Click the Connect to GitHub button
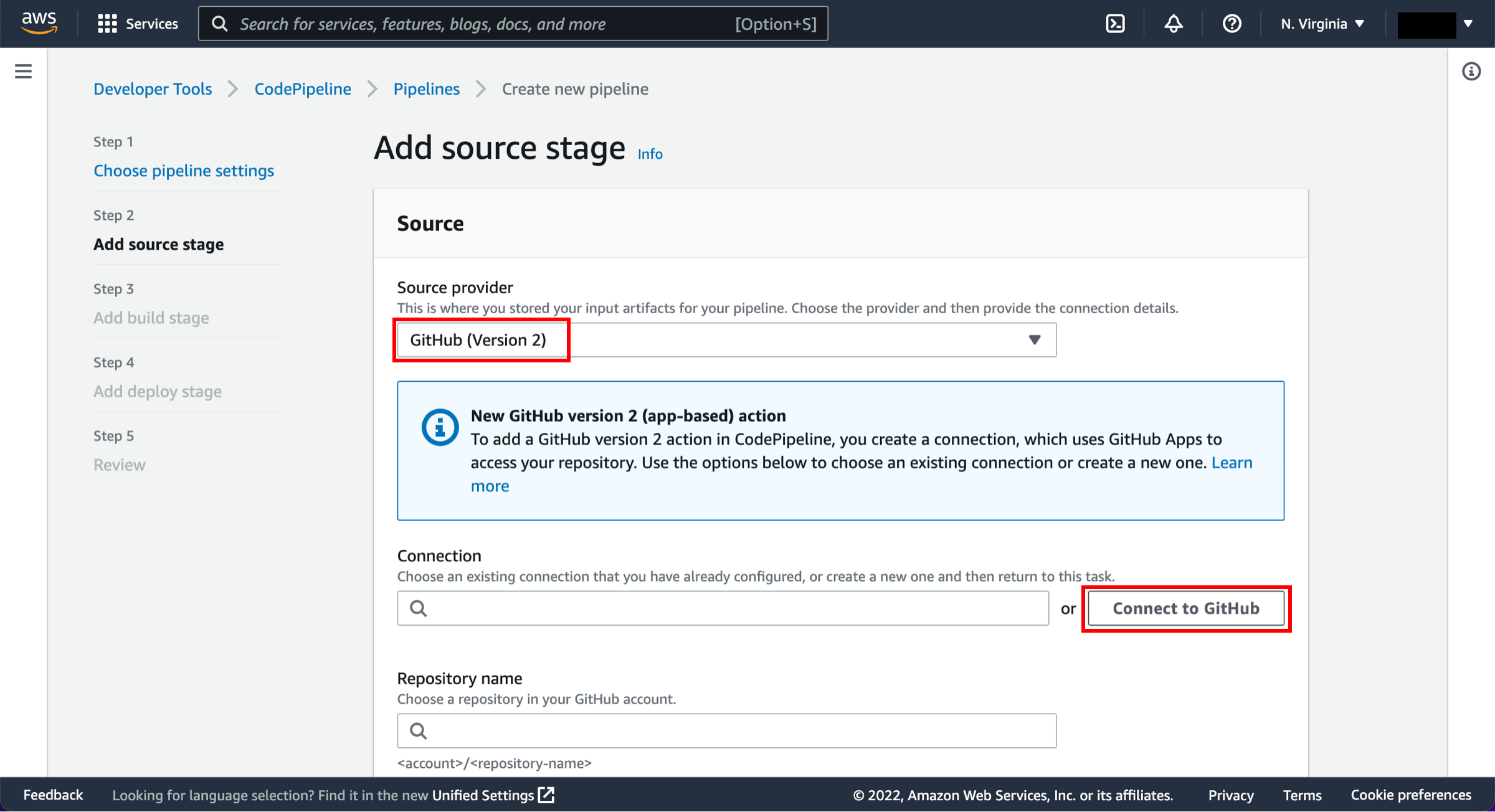 pyautogui.click(x=1186, y=608)
